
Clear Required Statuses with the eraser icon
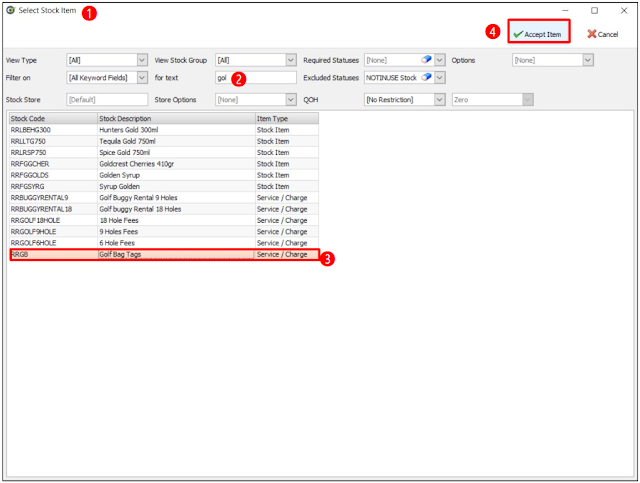[x=426, y=60]
